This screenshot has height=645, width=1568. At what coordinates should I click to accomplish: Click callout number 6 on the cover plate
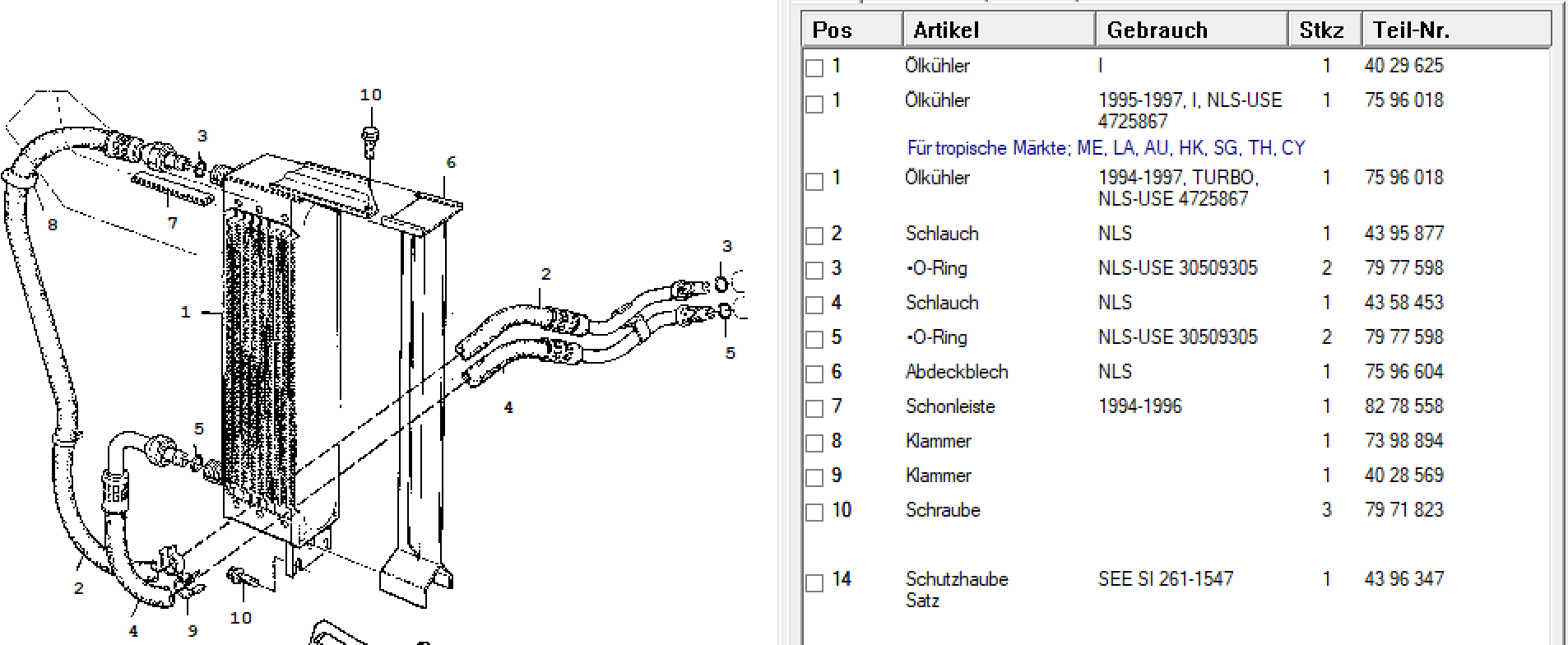point(451,163)
